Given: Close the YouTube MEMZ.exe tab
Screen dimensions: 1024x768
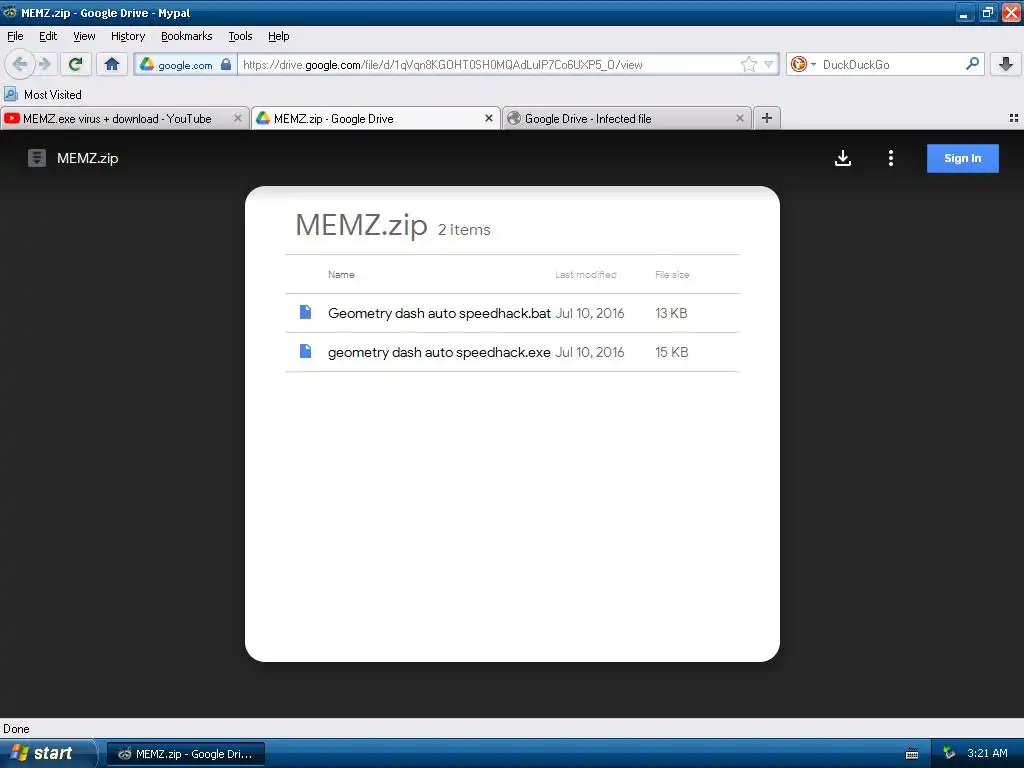Looking at the screenshot, I should click(238, 118).
